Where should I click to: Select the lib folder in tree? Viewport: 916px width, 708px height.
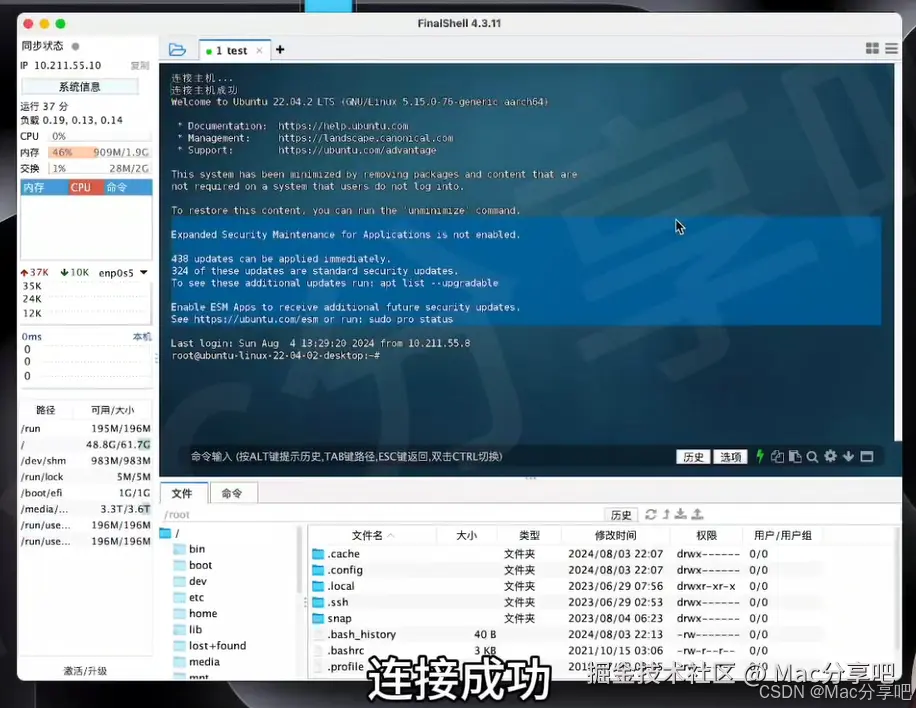click(x=188, y=629)
